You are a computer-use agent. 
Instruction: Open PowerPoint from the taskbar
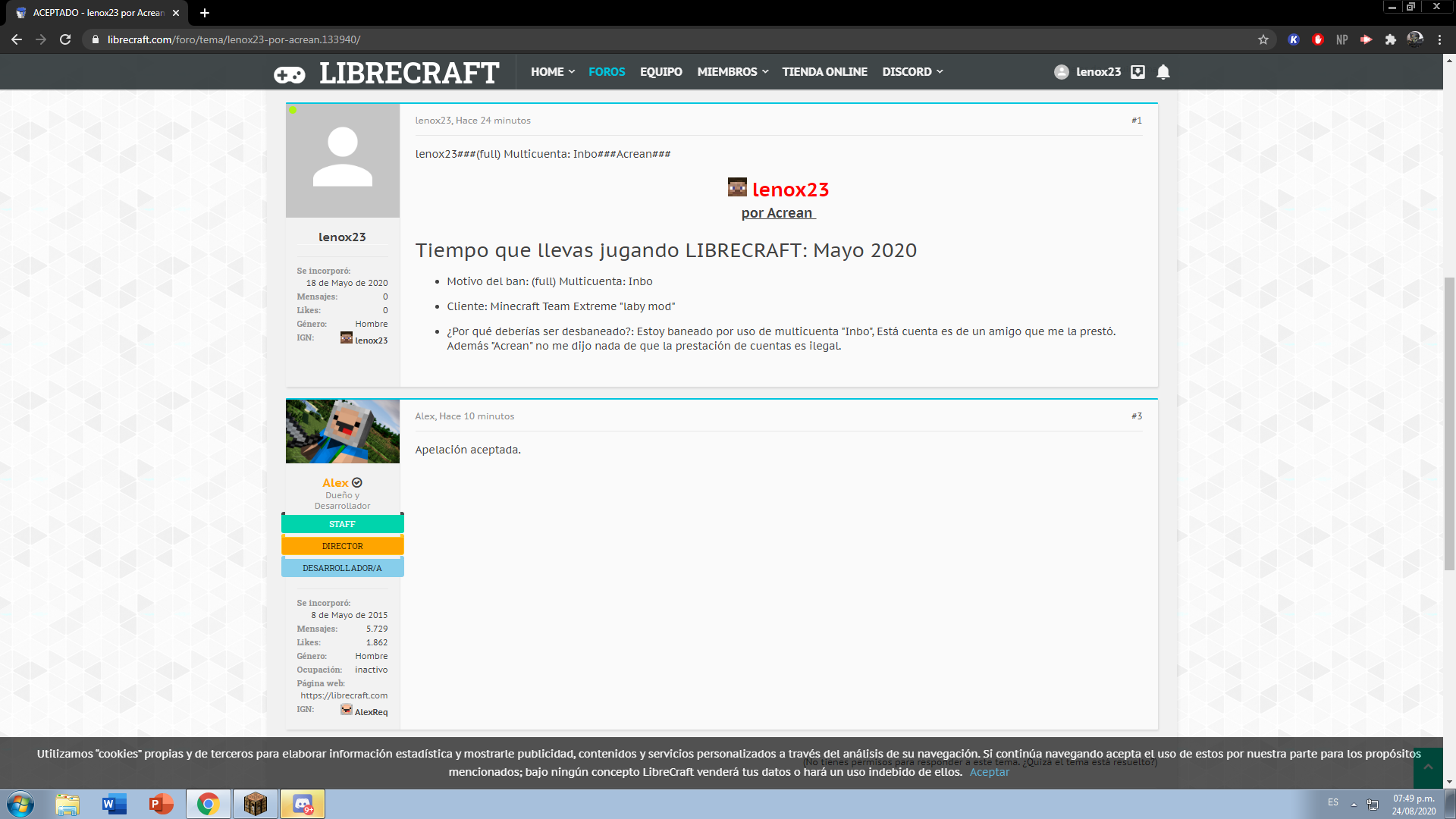[x=162, y=804]
